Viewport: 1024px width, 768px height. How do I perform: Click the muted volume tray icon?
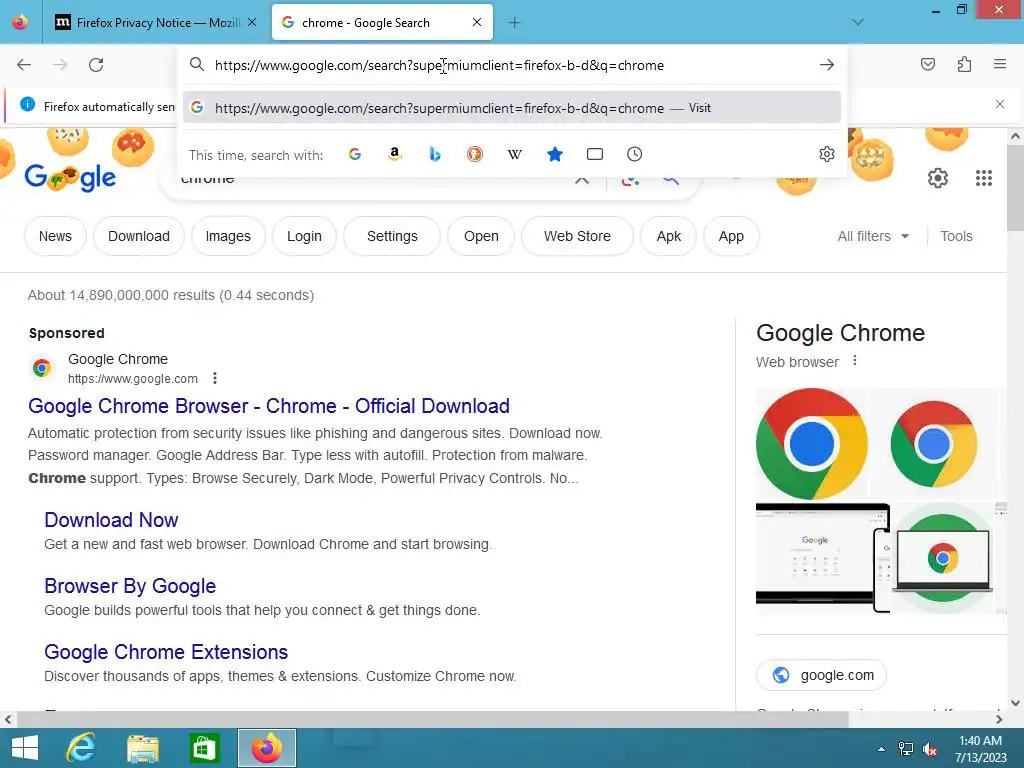coord(929,749)
